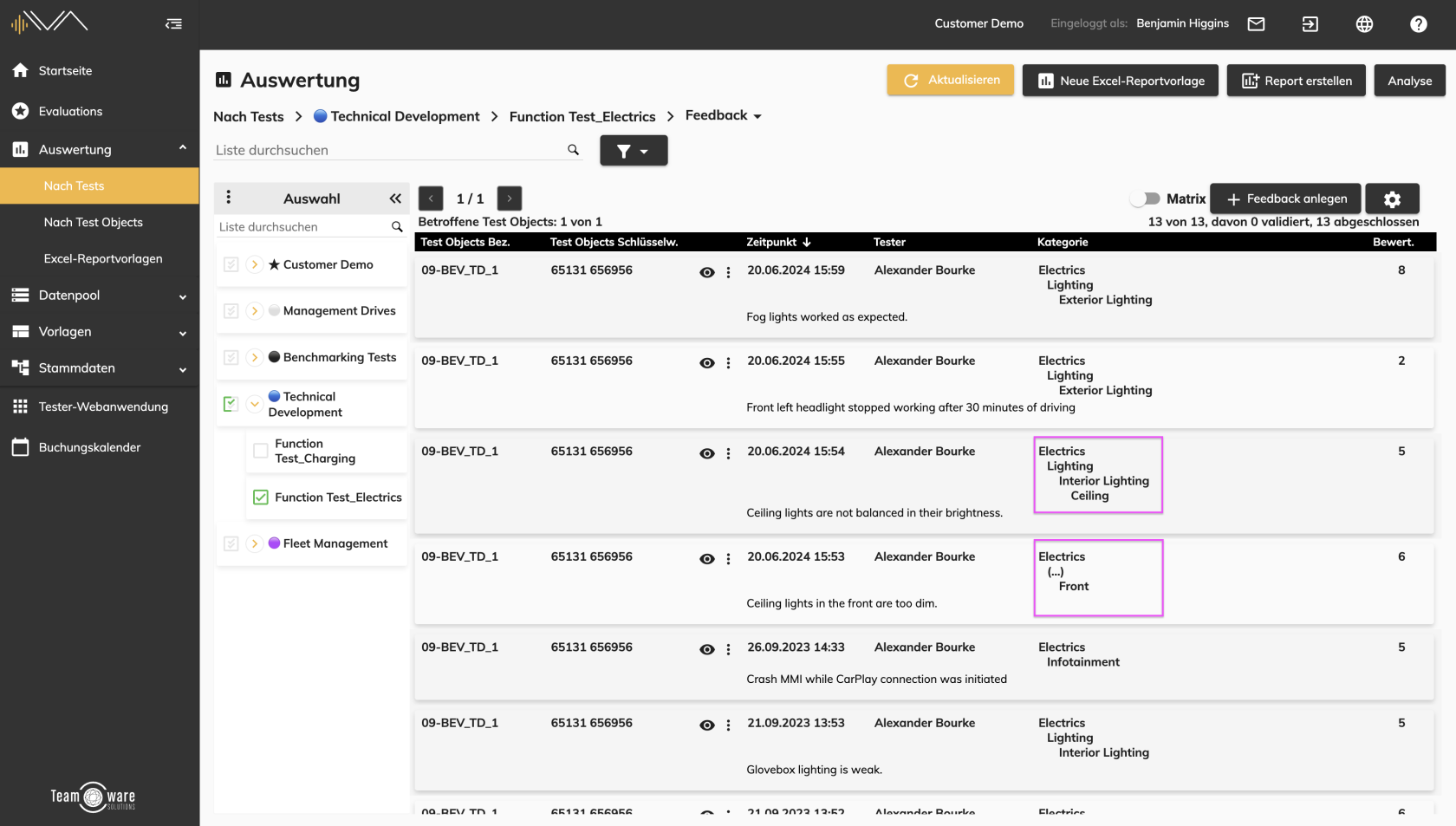This screenshot has height=826, width=1456.
Task: Select Nach Tests submenu item
Action: (100, 186)
